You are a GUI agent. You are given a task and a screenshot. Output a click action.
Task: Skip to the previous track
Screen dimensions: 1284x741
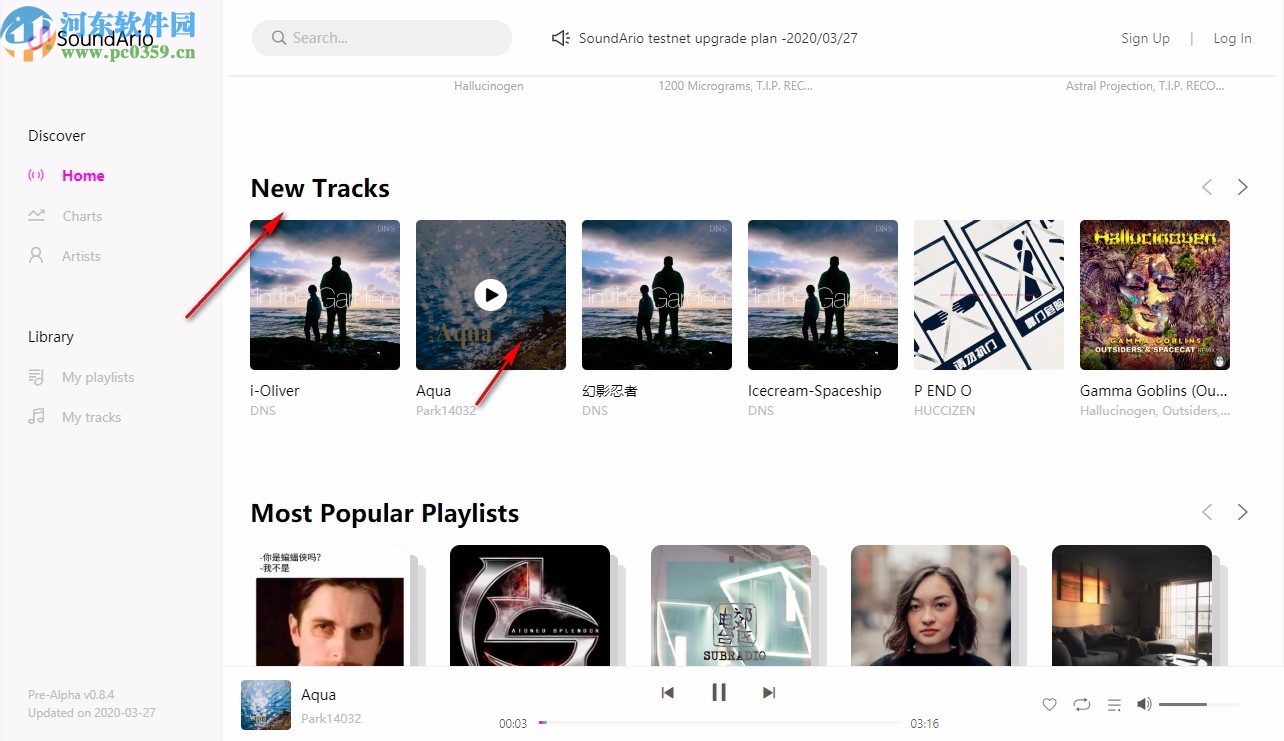pyautogui.click(x=668, y=692)
